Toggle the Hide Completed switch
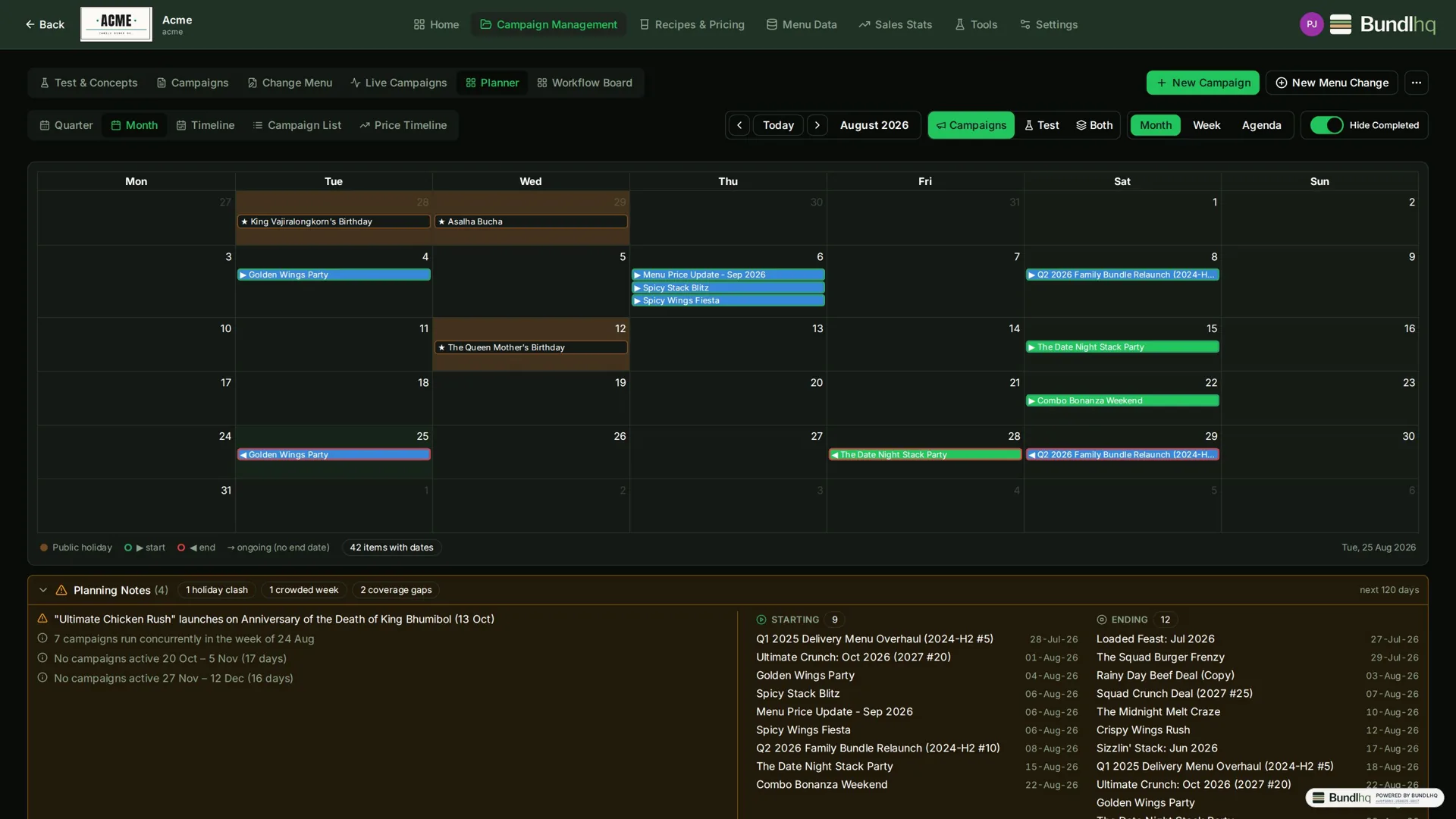The height and width of the screenshot is (819, 1456). 1326,125
